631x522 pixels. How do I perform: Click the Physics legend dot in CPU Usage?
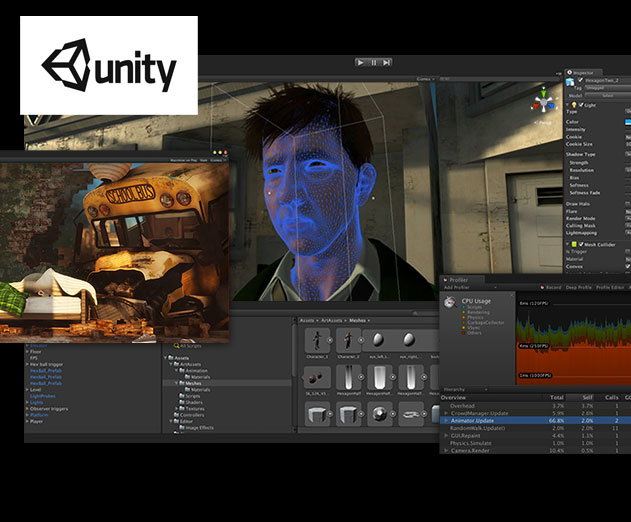pos(464,318)
